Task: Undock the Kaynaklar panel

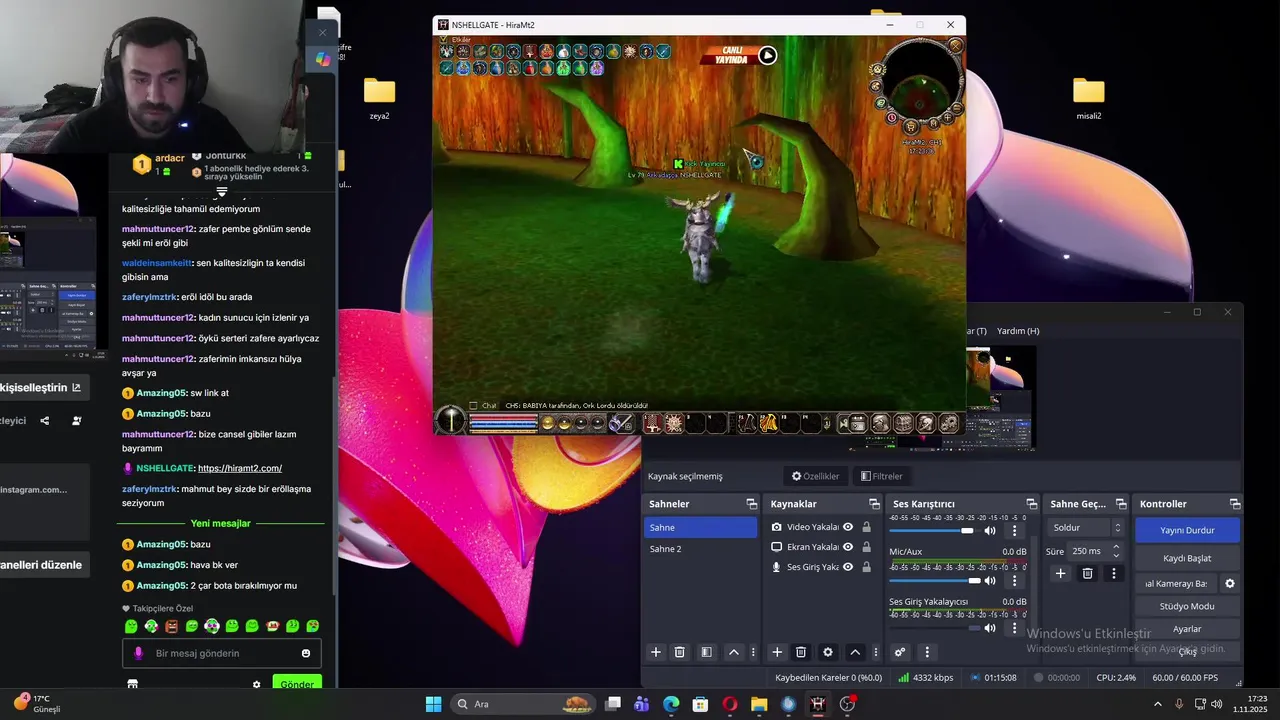Action: pyautogui.click(x=874, y=504)
